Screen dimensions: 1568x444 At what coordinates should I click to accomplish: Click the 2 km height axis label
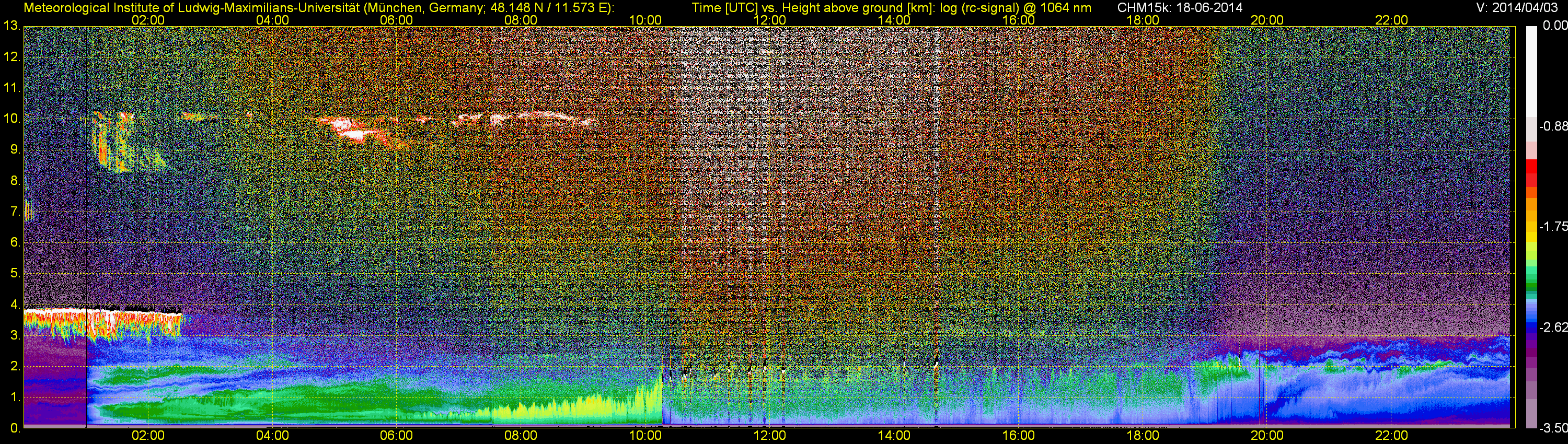click(15, 366)
